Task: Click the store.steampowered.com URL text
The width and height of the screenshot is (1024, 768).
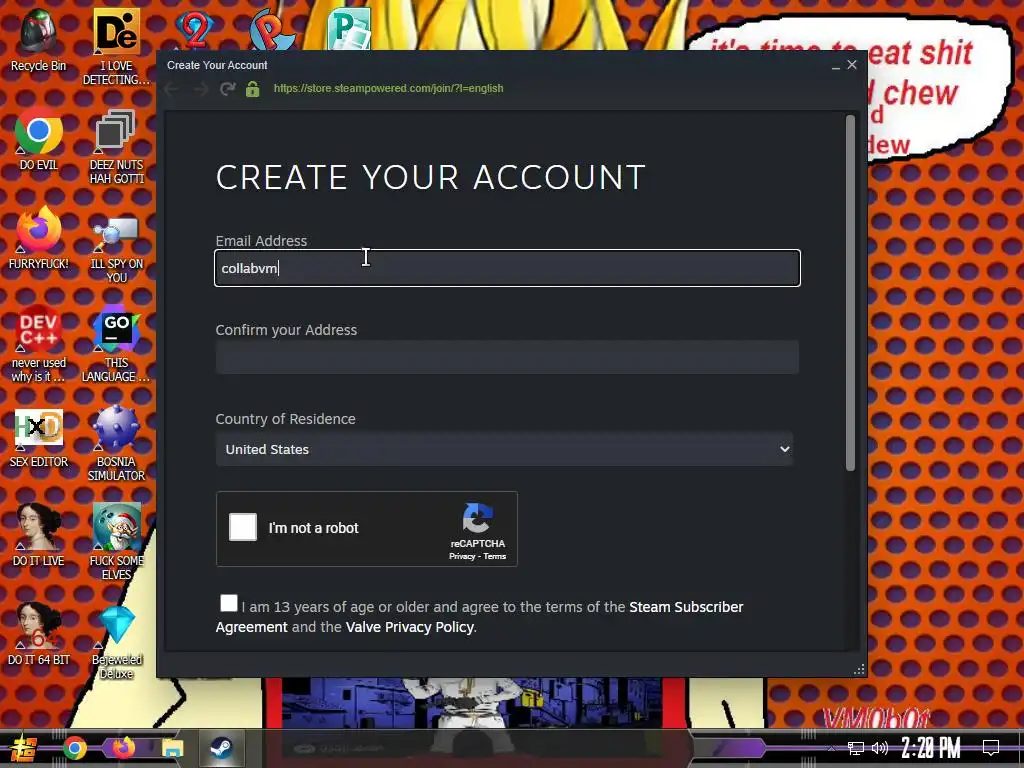Action: pos(389,88)
